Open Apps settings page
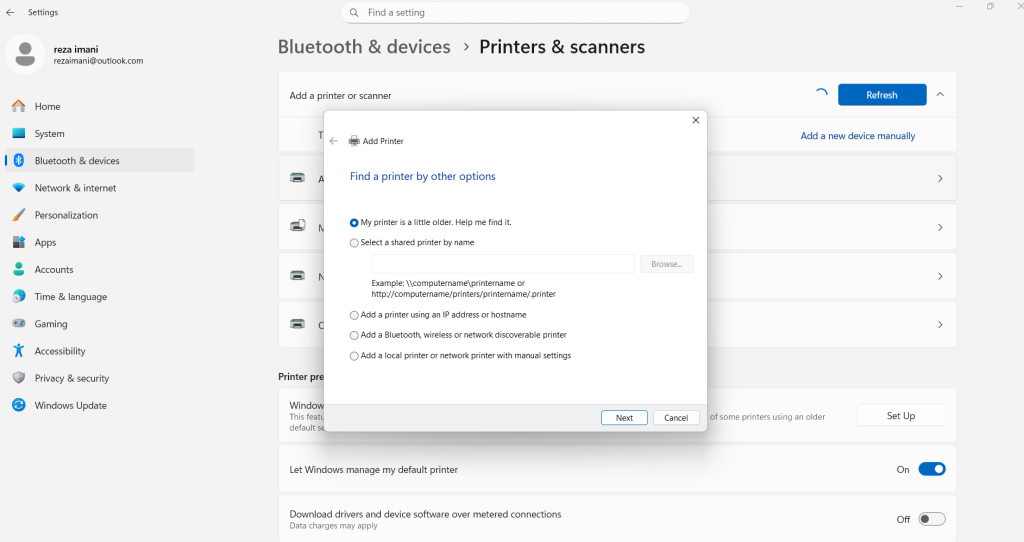This screenshot has height=542, width=1024. 100,242
